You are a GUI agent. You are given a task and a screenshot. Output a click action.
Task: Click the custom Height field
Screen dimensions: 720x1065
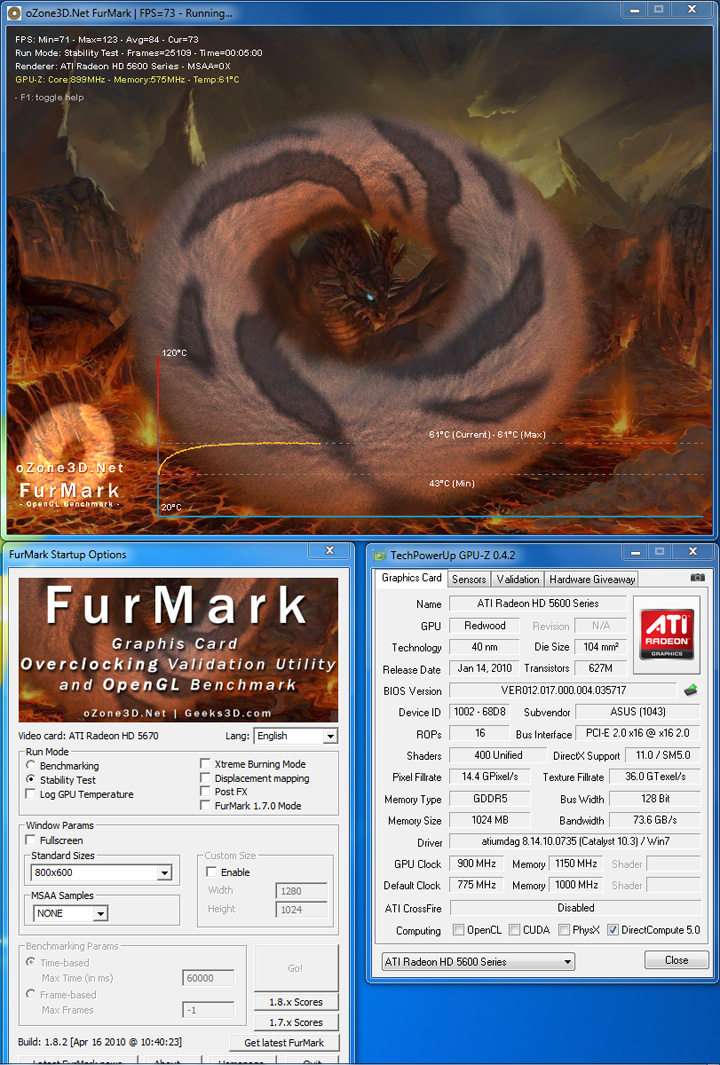(302, 909)
